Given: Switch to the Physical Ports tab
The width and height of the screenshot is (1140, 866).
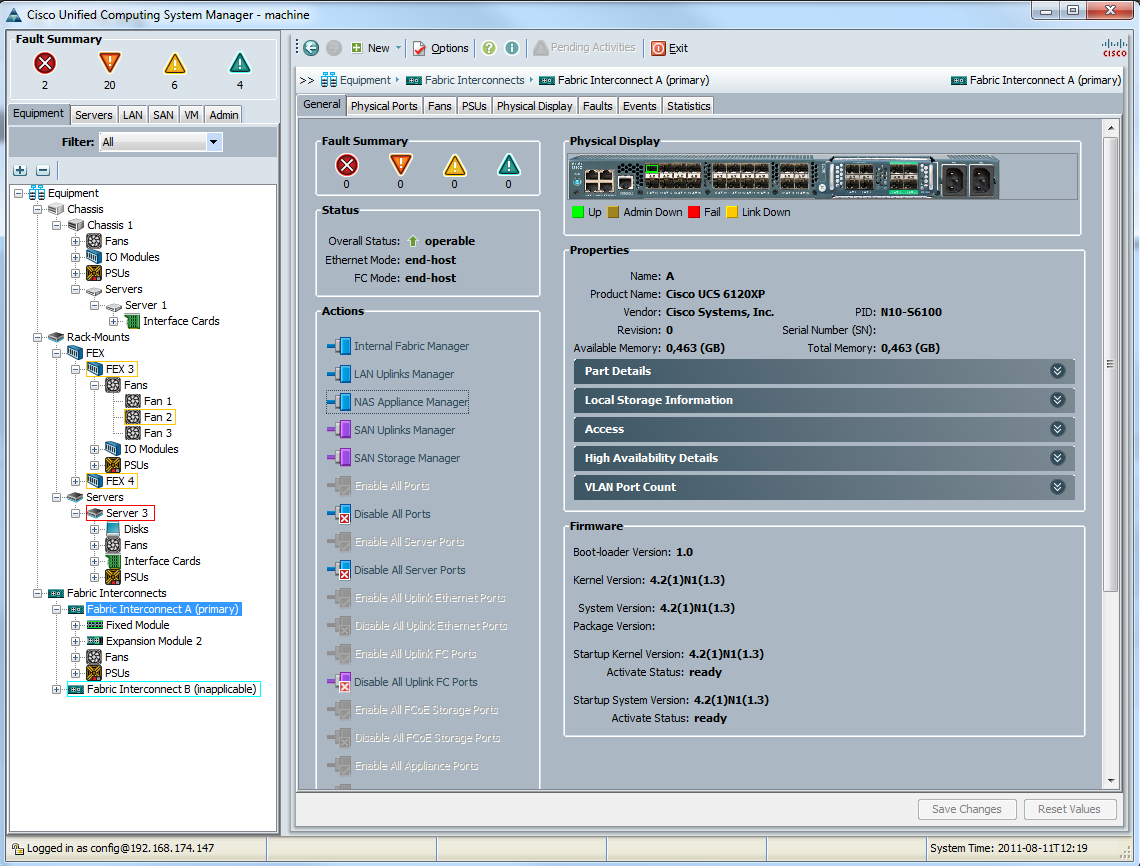Looking at the screenshot, I should tap(384, 106).
